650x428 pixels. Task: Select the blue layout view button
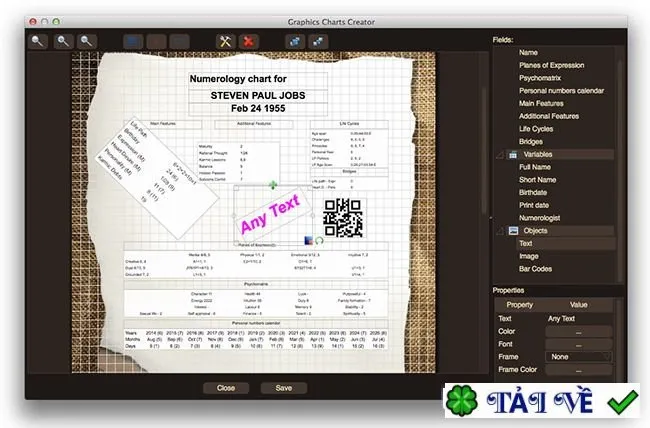click(133, 41)
